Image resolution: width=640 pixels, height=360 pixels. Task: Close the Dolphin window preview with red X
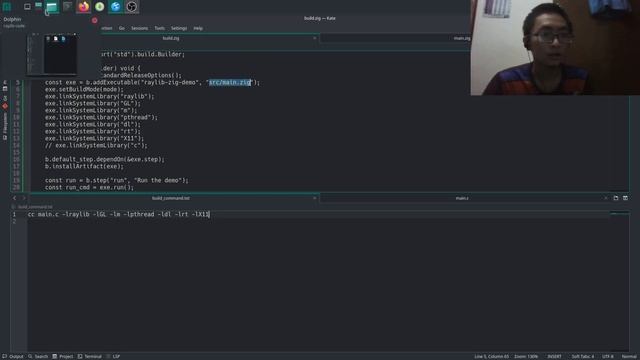click(x=95, y=20)
